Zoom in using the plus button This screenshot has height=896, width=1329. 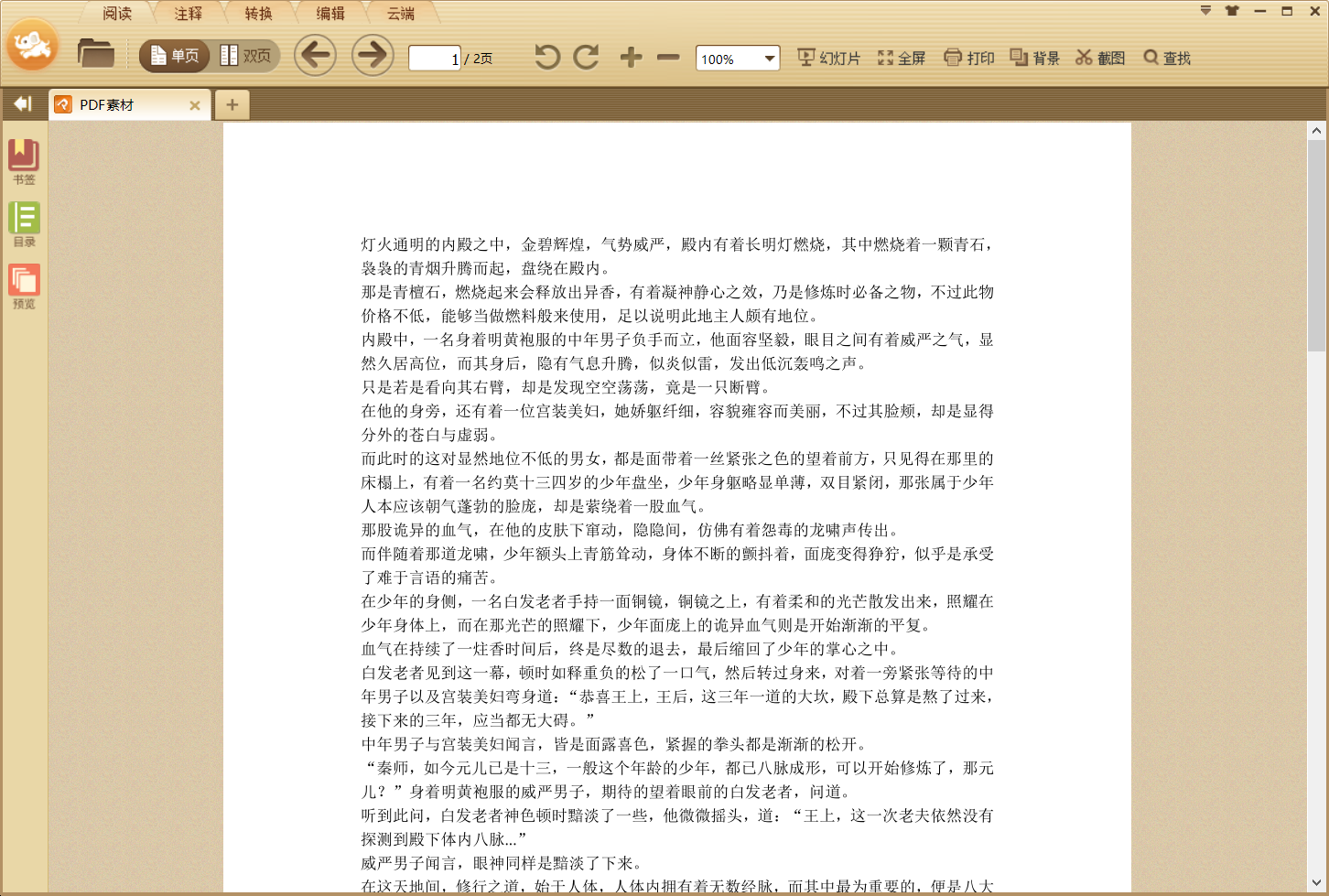(x=630, y=57)
